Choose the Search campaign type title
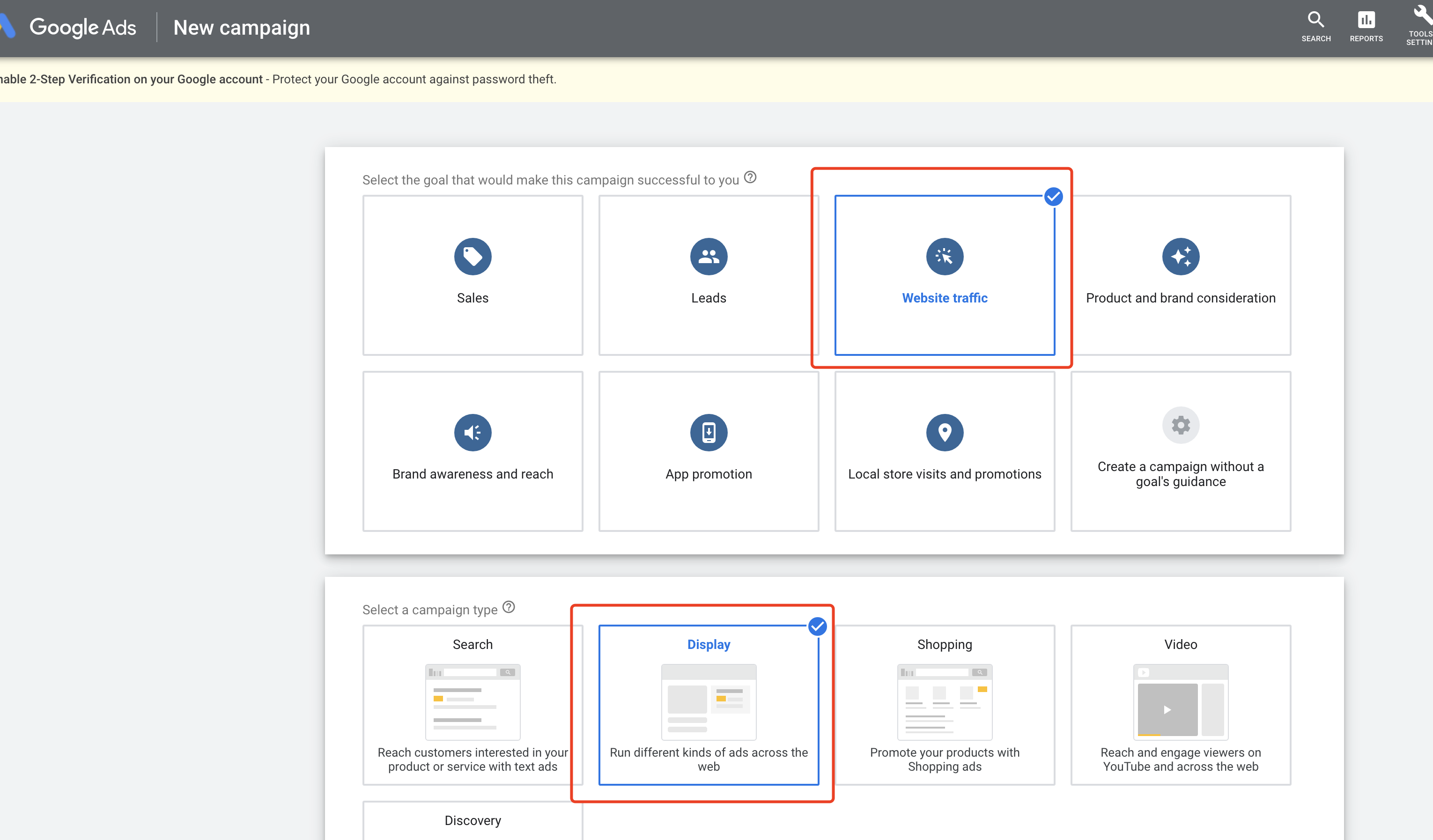Image resolution: width=1433 pixels, height=840 pixels. pyautogui.click(x=473, y=644)
